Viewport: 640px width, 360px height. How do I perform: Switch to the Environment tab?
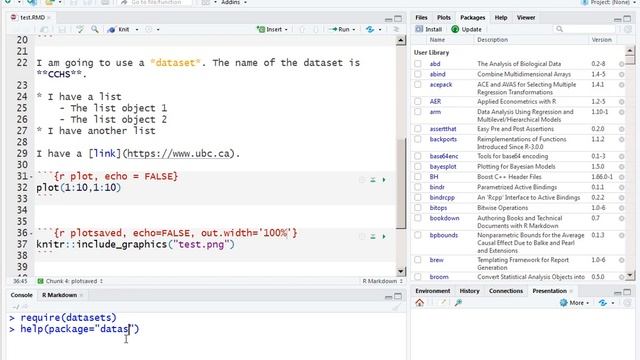click(433, 291)
